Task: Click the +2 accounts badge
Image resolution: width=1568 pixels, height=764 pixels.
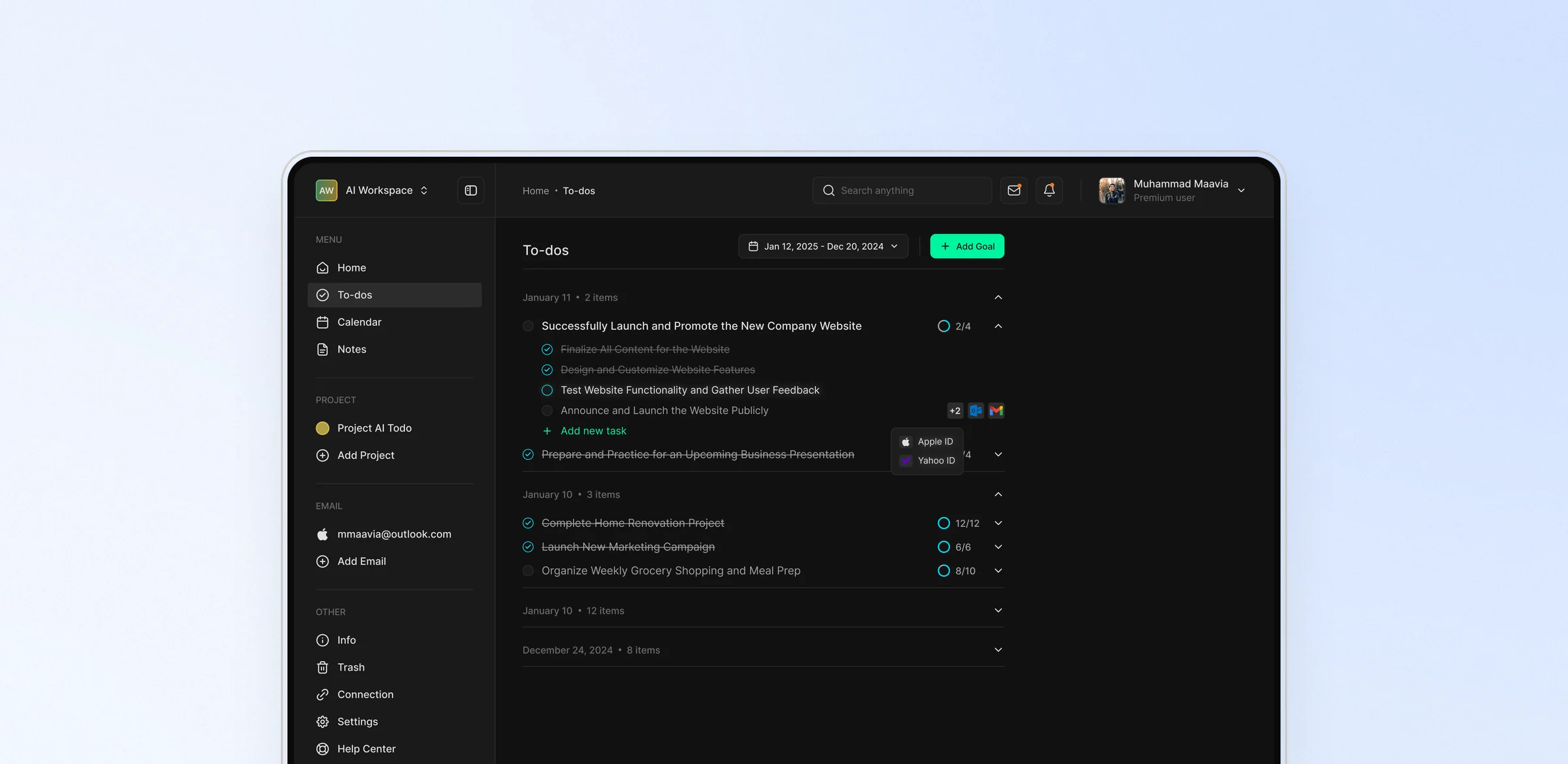Action: (955, 411)
